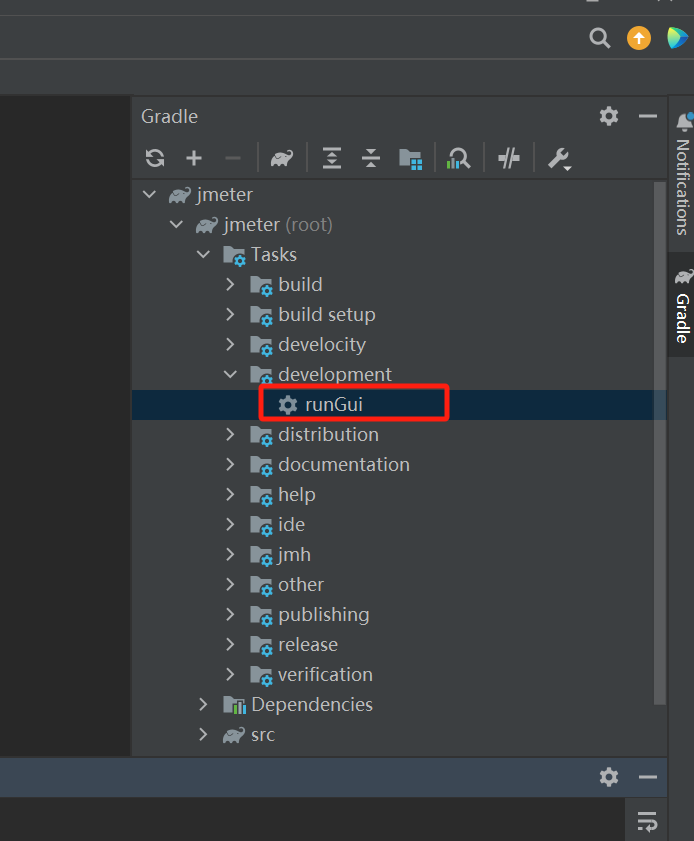Image resolution: width=694 pixels, height=841 pixels.
Task: Expand the documentation group
Action: click(x=230, y=464)
